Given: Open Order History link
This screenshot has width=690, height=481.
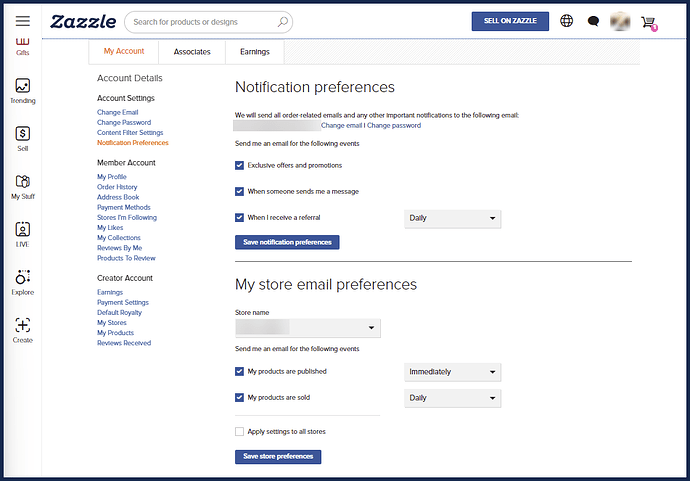Looking at the screenshot, I should pos(117,187).
